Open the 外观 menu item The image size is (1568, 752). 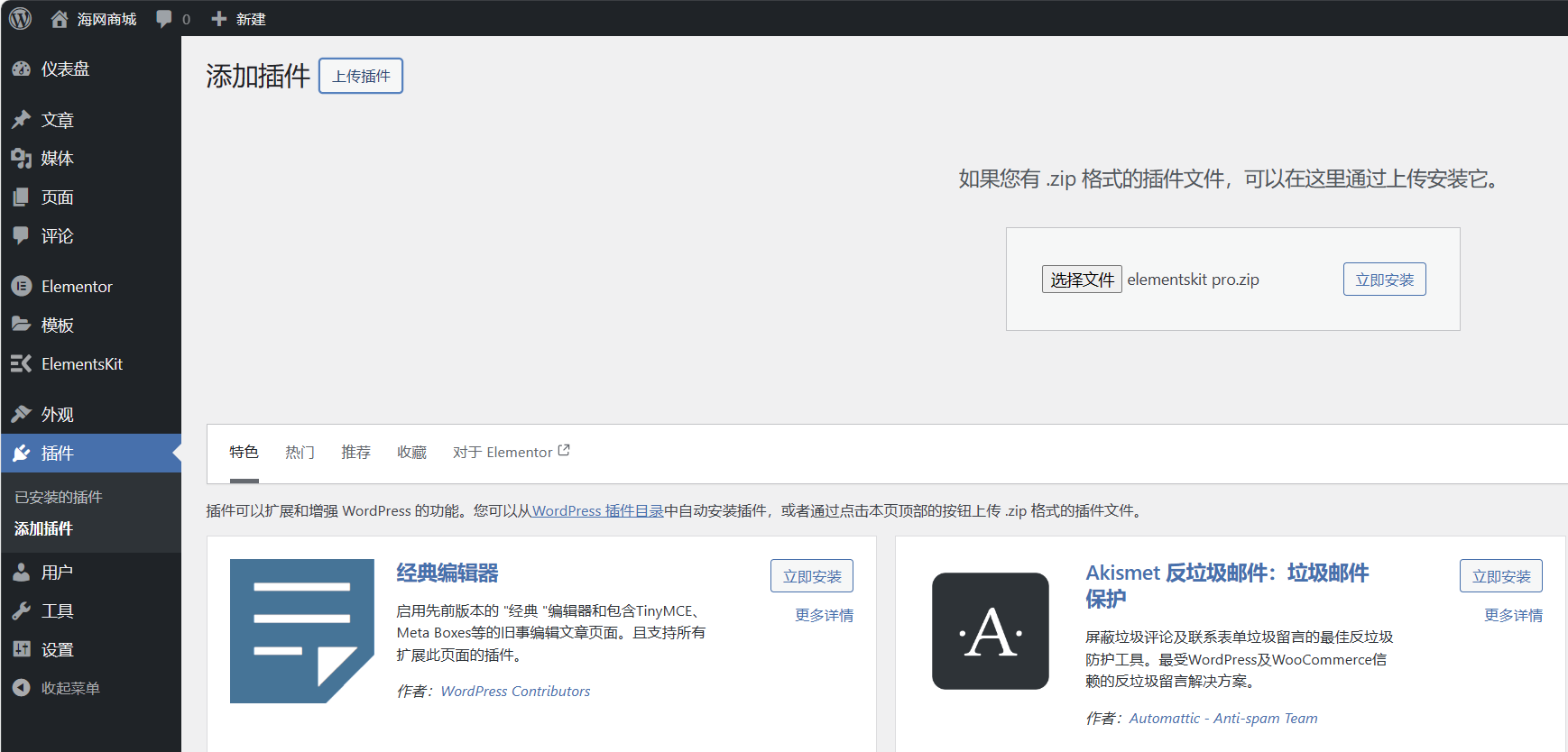(x=90, y=414)
